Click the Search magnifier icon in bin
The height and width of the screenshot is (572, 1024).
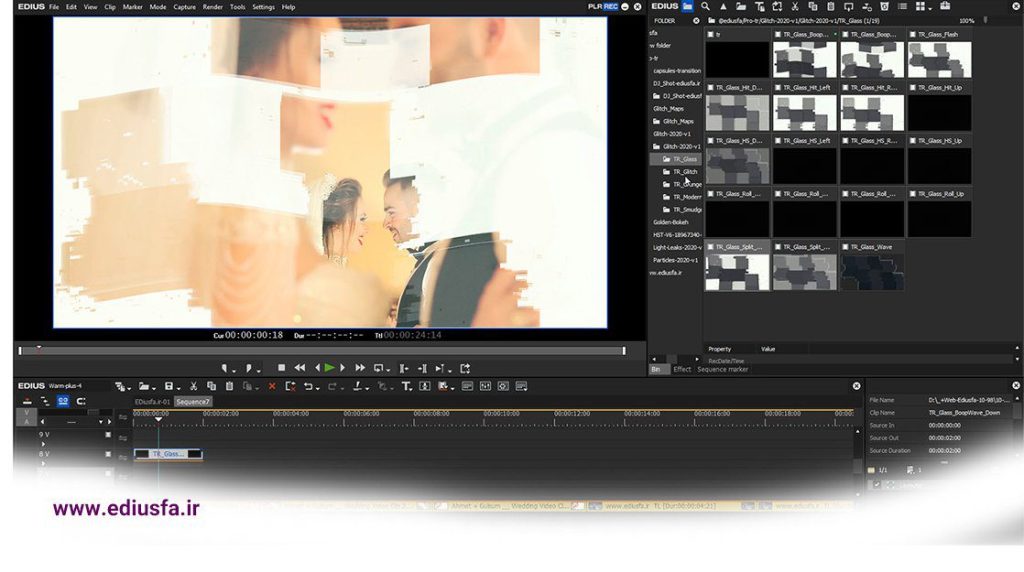tap(705, 7)
